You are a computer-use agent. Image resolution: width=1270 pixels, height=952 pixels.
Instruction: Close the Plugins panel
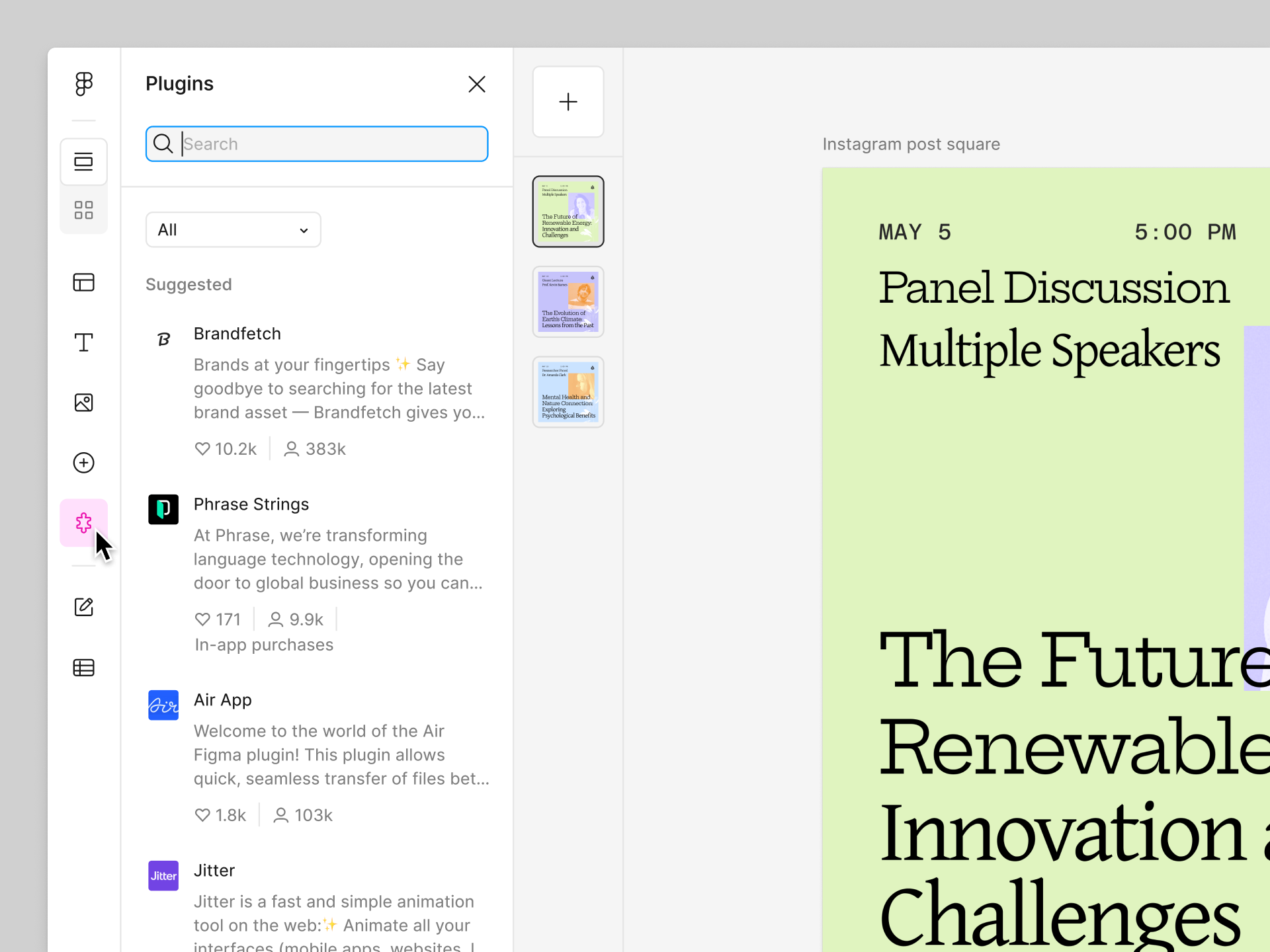477,84
